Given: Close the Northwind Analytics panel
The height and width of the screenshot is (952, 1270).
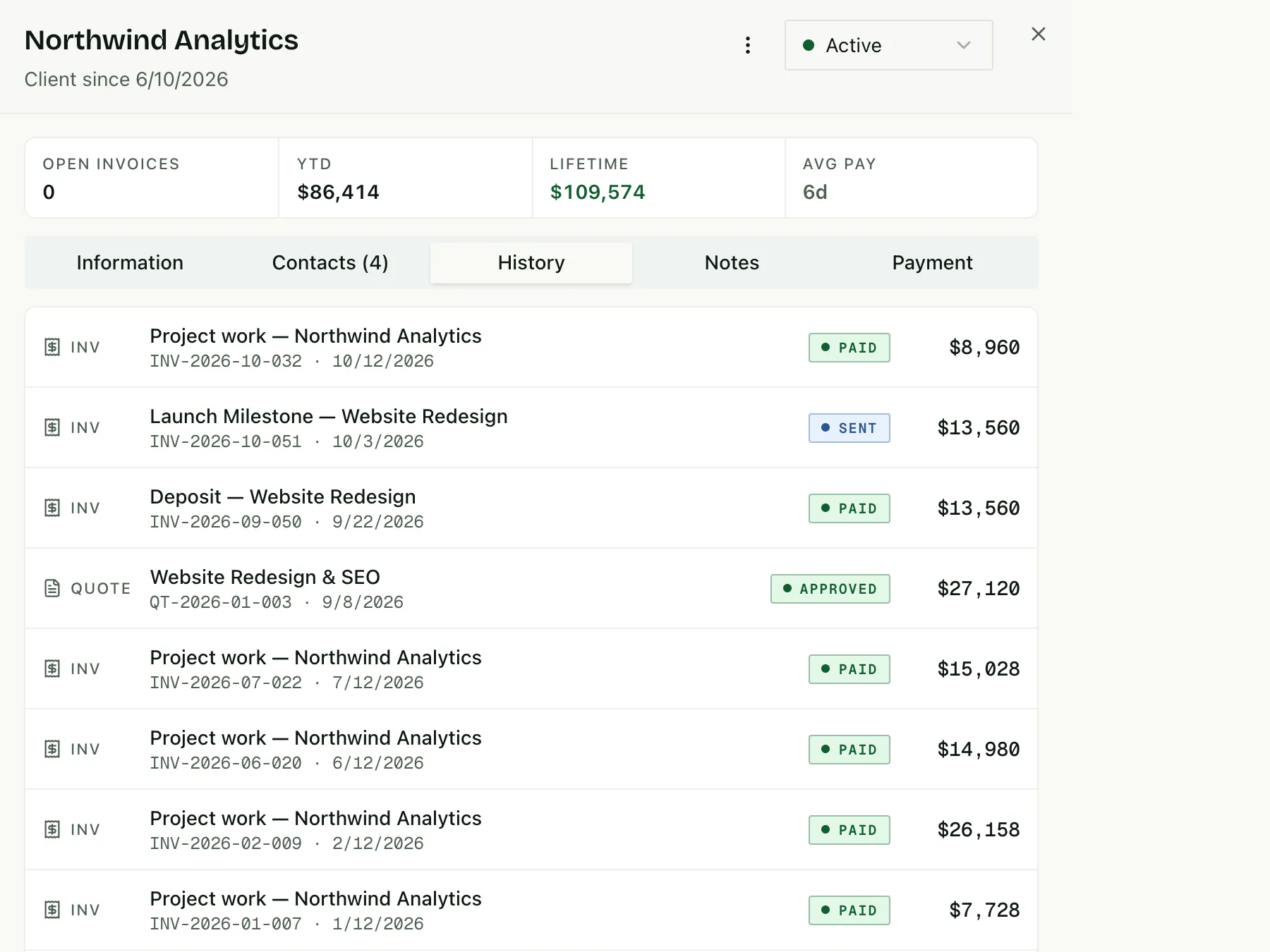Looking at the screenshot, I should pyautogui.click(x=1038, y=34).
